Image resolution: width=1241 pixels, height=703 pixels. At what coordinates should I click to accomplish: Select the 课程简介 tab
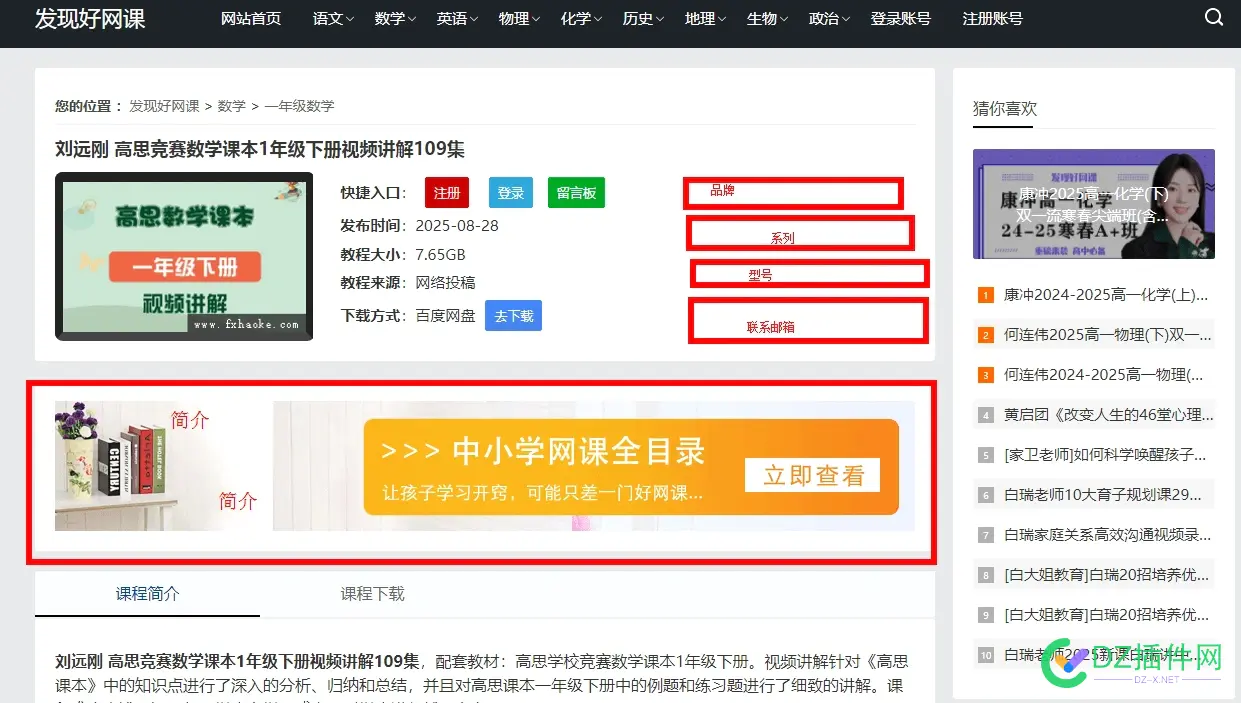point(147,593)
